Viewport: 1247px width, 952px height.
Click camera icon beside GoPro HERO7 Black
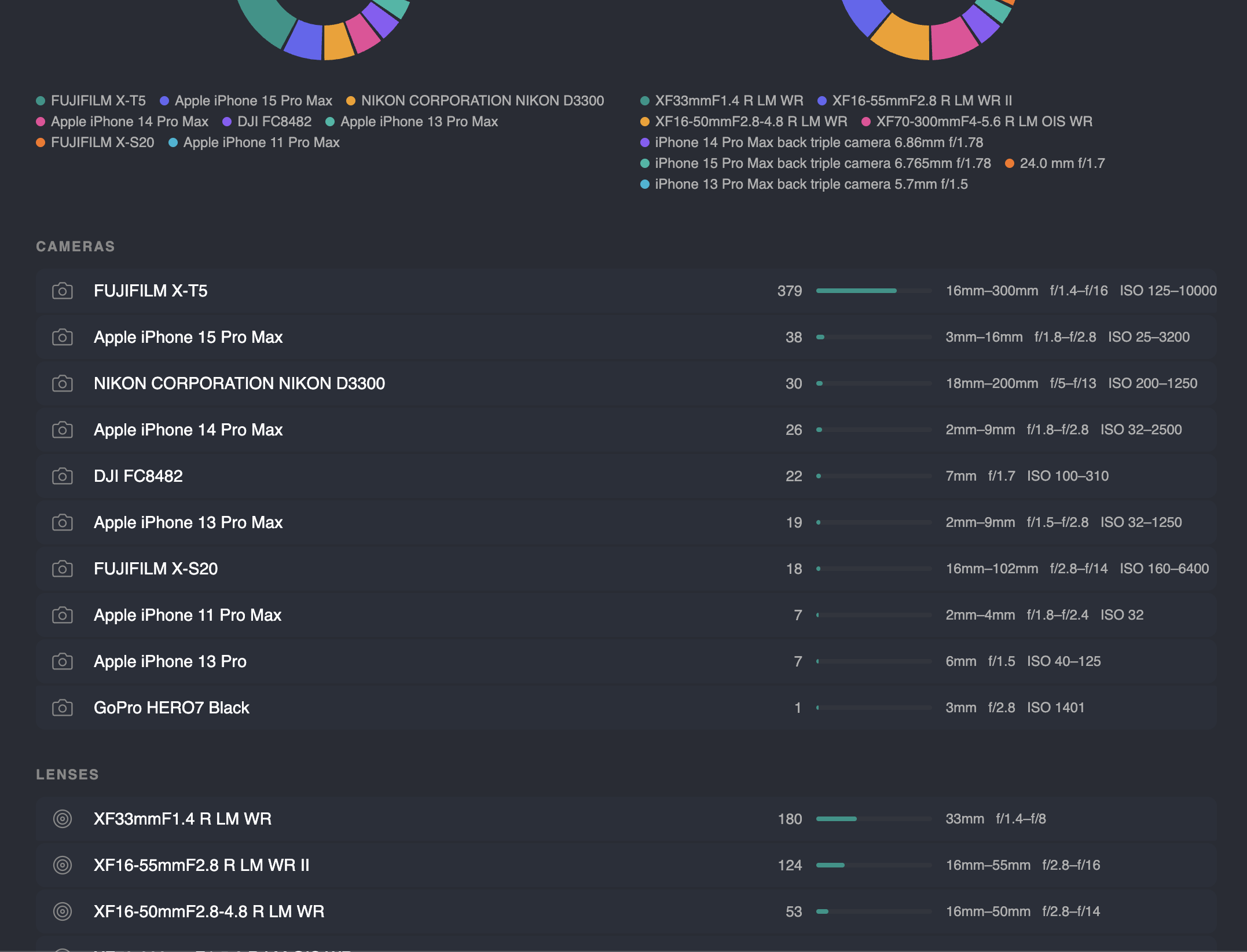point(63,708)
